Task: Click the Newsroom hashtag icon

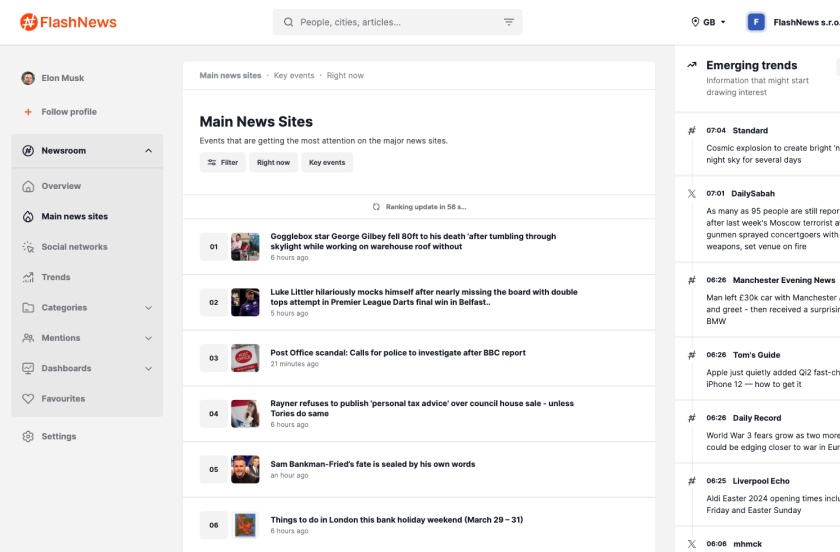Action: click(x=28, y=151)
